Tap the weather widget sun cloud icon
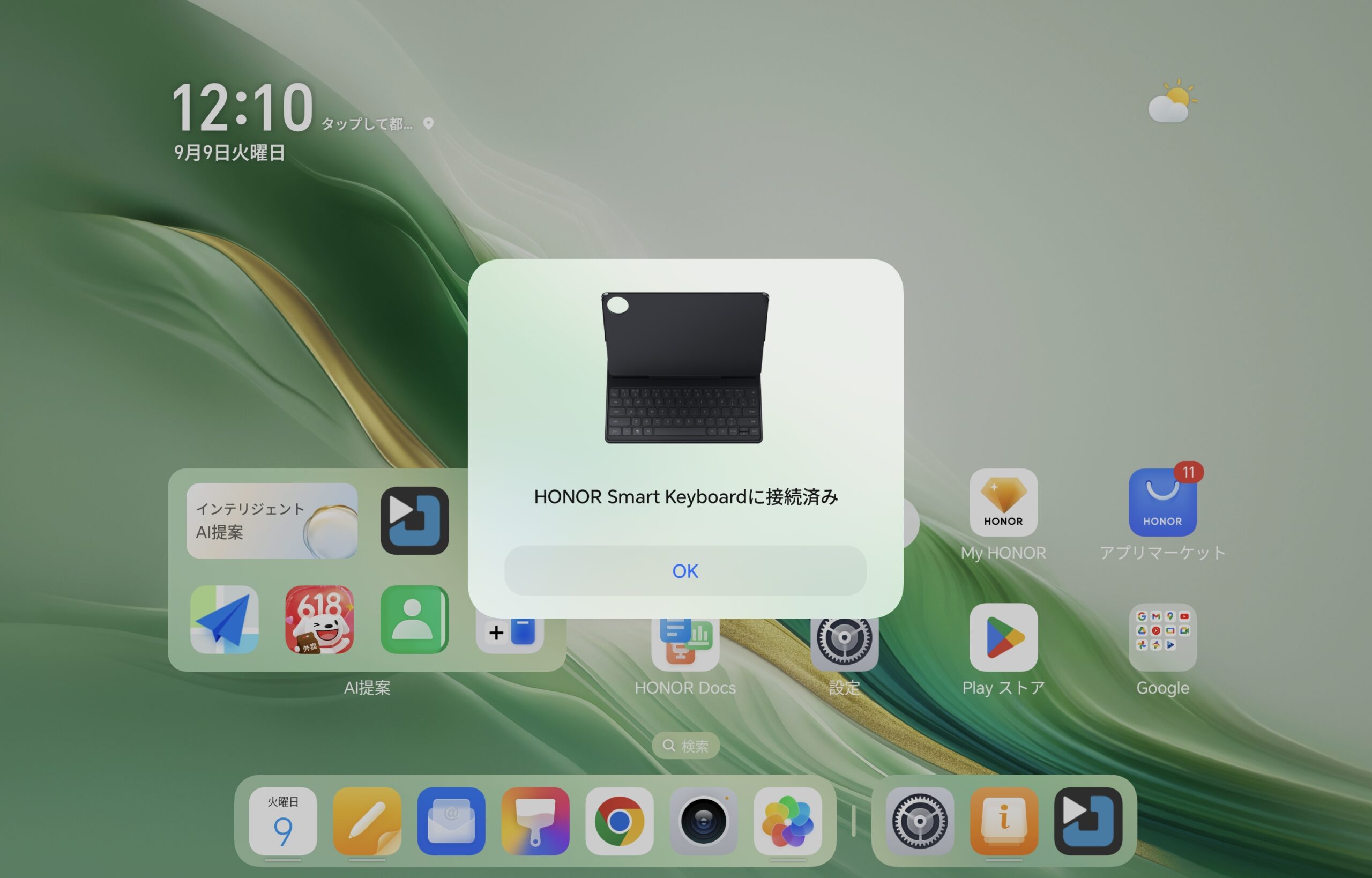Image resolution: width=1372 pixels, height=878 pixels. click(1172, 102)
